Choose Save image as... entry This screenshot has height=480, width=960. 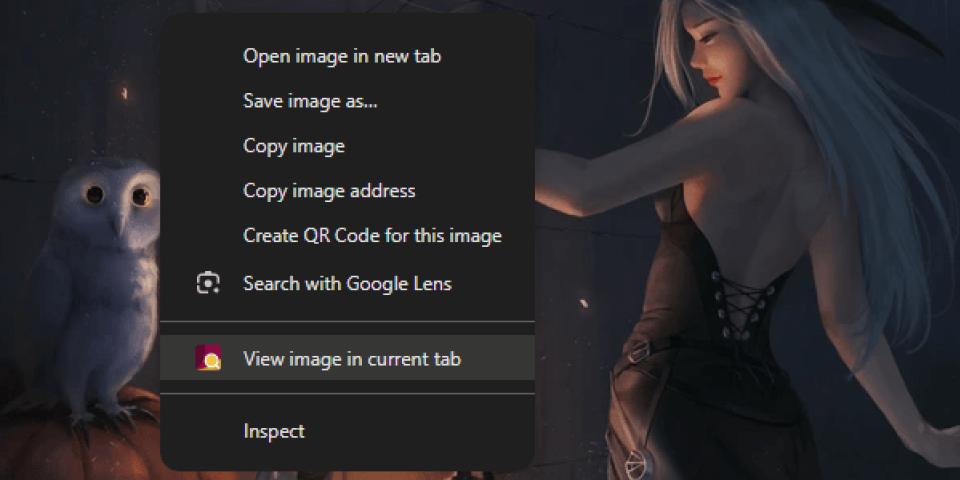point(347,101)
